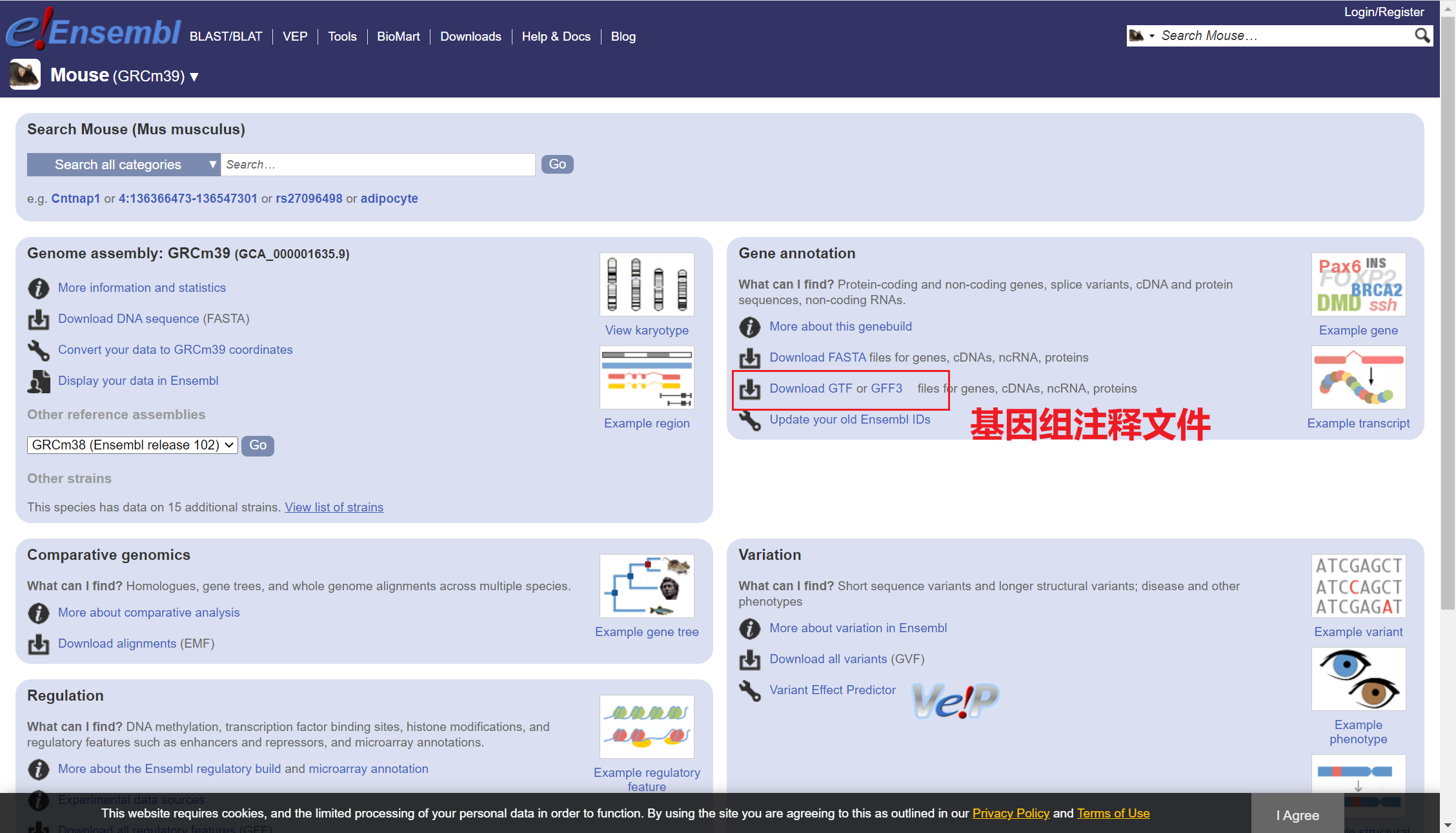The image size is (1456, 833).
Task: Open Downloads in top menu
Action: pyautogui.click(x=470, y=37)
